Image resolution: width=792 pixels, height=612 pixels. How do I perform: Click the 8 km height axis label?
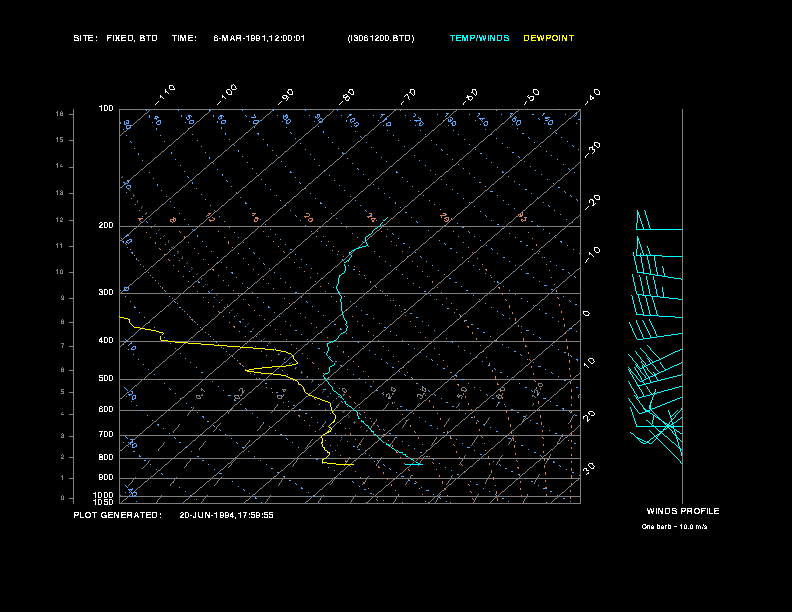(x=63, y=322)
